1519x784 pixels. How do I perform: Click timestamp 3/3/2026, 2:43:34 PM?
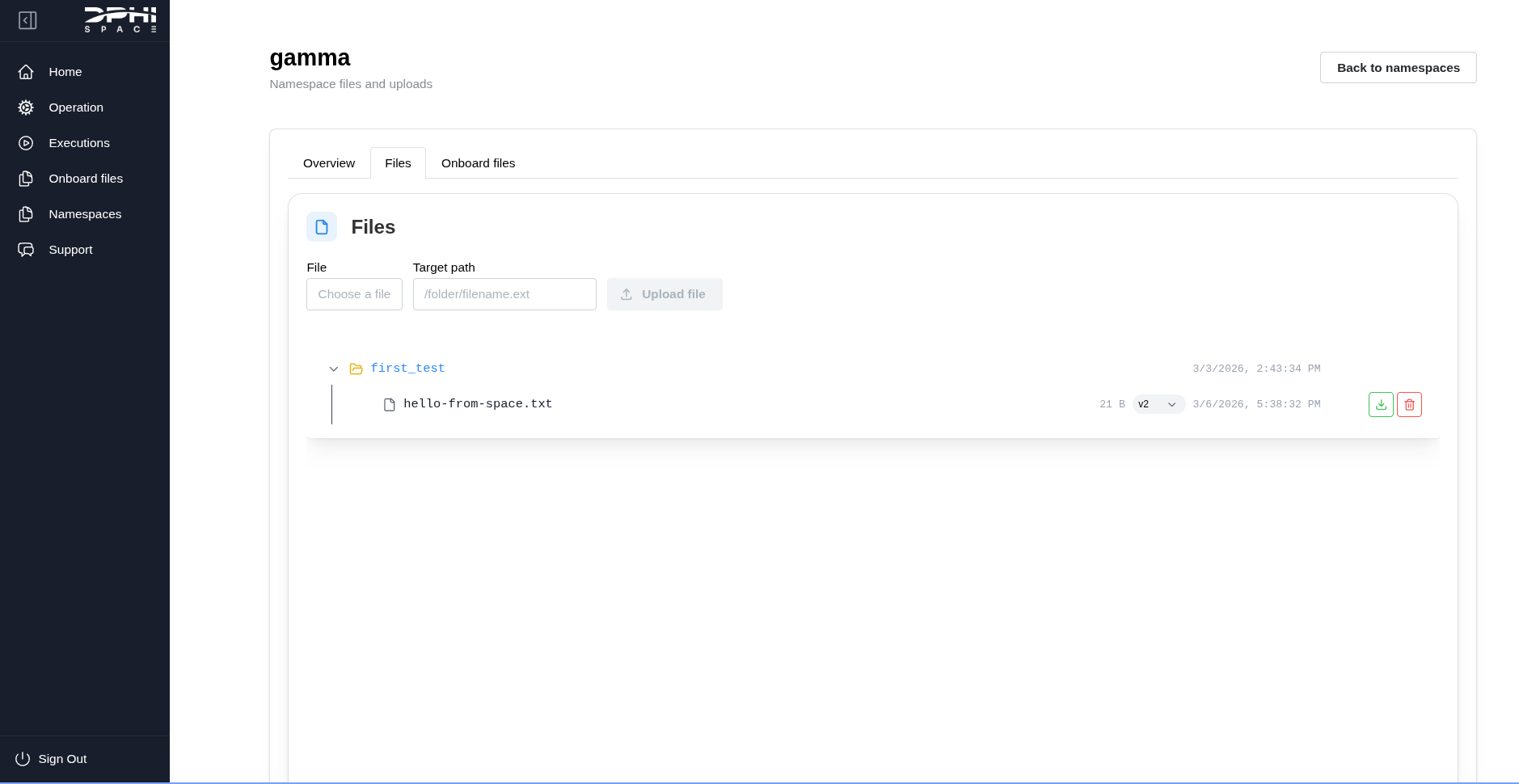[x=1256, y=369]
